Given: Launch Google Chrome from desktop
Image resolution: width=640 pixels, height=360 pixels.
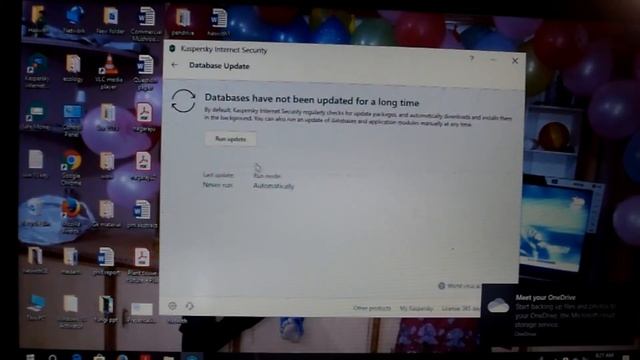Looking at the screenshot, I should tap(71, 167).
